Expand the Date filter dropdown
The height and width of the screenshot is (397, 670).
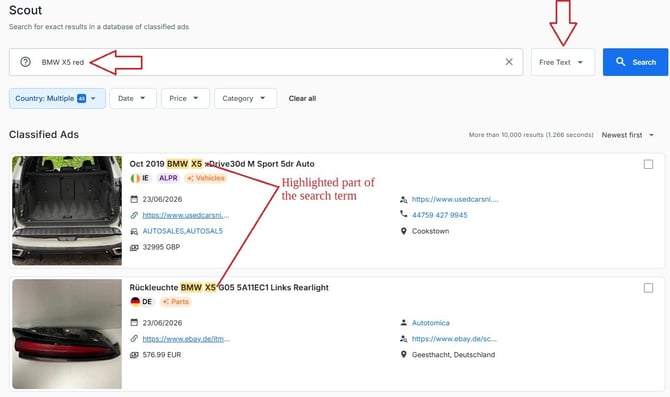(133, 98)
